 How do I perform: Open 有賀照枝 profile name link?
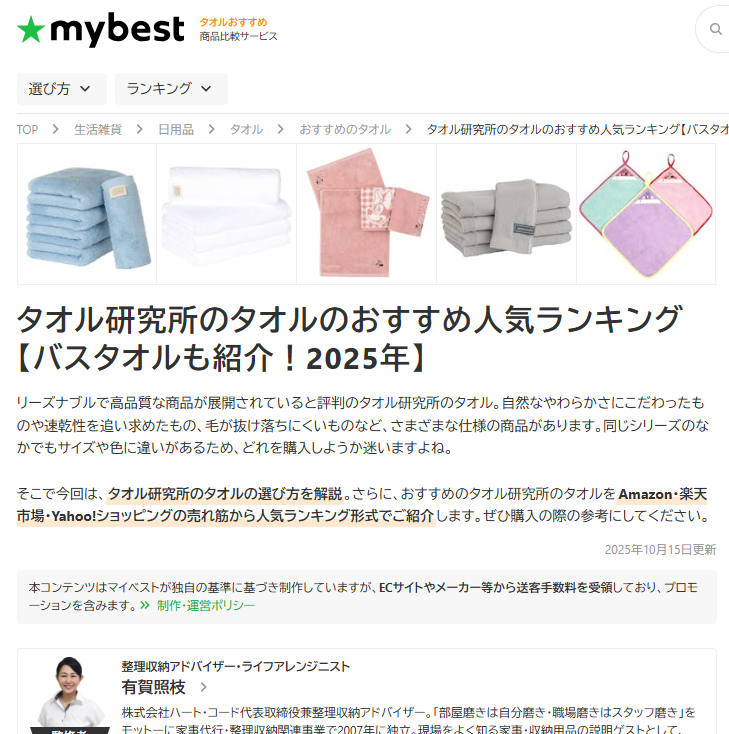pyautogui.click(x=154, y=687)
